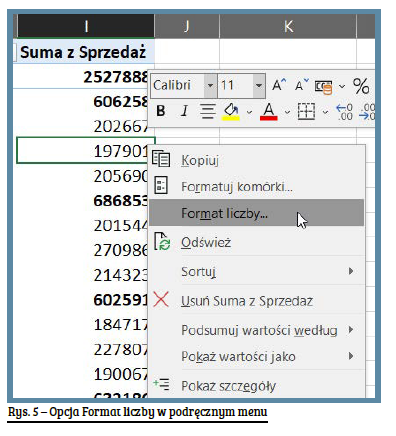Click the font size field showing 11

point(235,86)
